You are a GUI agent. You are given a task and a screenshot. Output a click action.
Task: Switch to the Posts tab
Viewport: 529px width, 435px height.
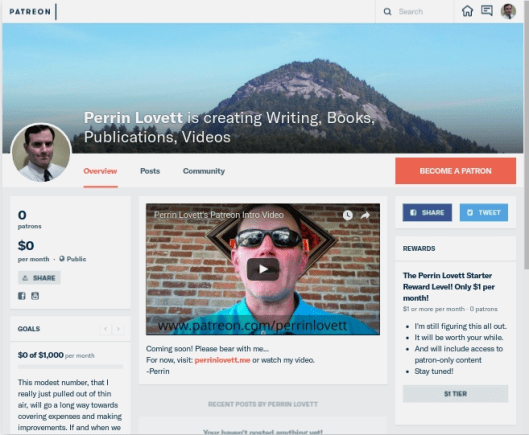pyautogui.click(x=150, y=171)
